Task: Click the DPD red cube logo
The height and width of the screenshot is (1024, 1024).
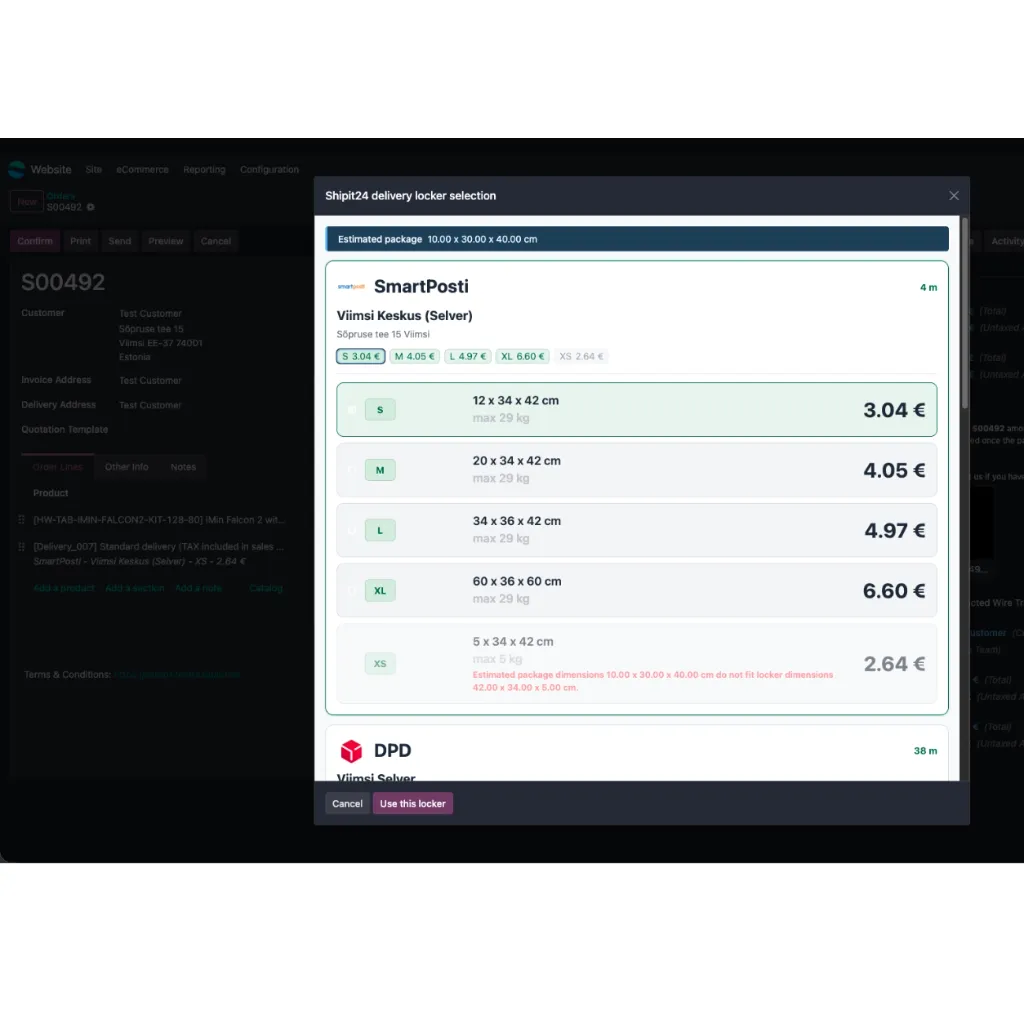Action: click(x=351, y=751)
